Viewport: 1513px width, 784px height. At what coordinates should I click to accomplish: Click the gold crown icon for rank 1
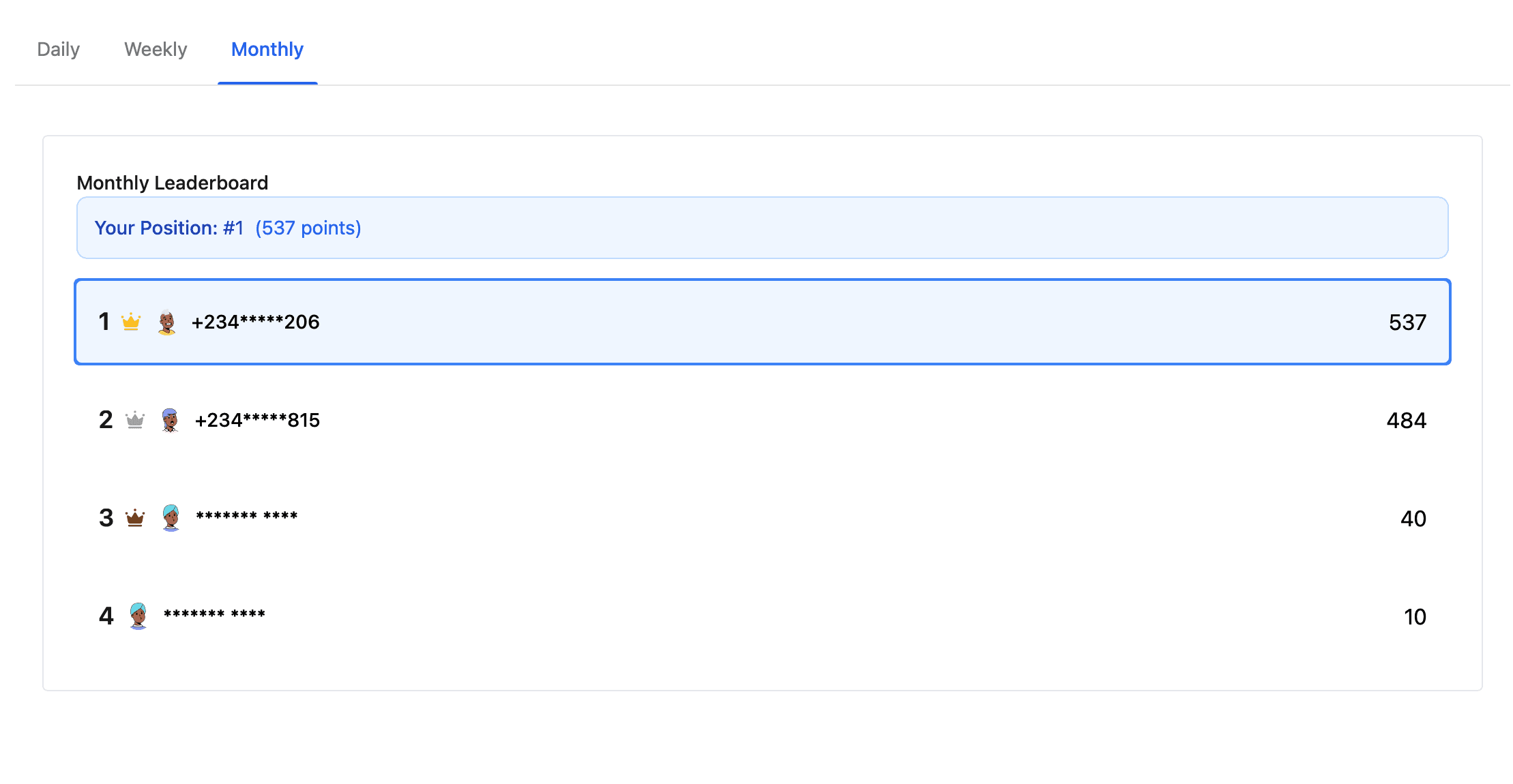pos(131,322)
